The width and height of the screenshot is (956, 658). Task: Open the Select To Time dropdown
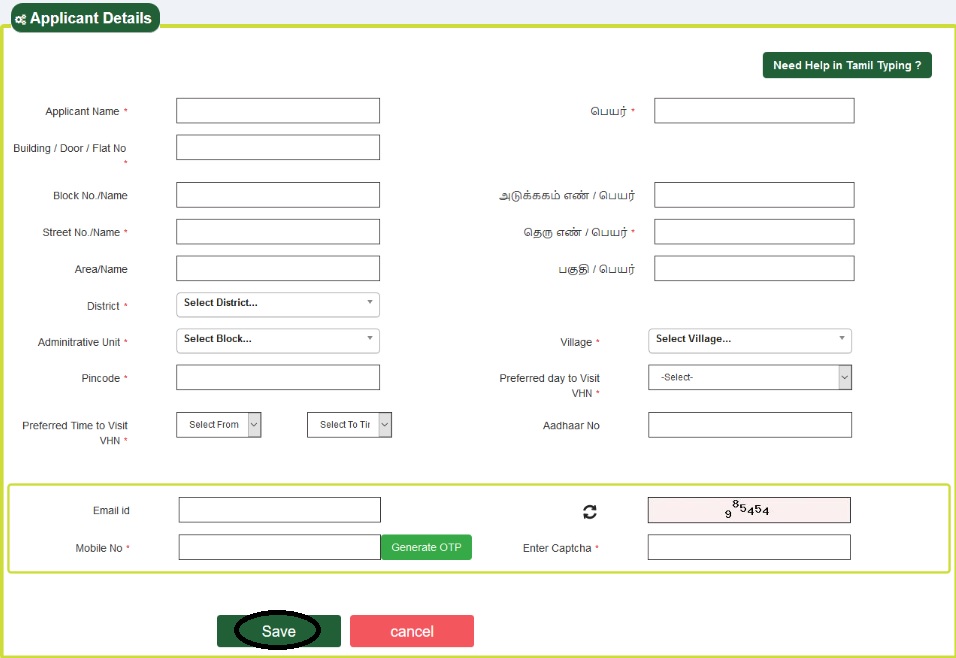[x=349, y=425]
